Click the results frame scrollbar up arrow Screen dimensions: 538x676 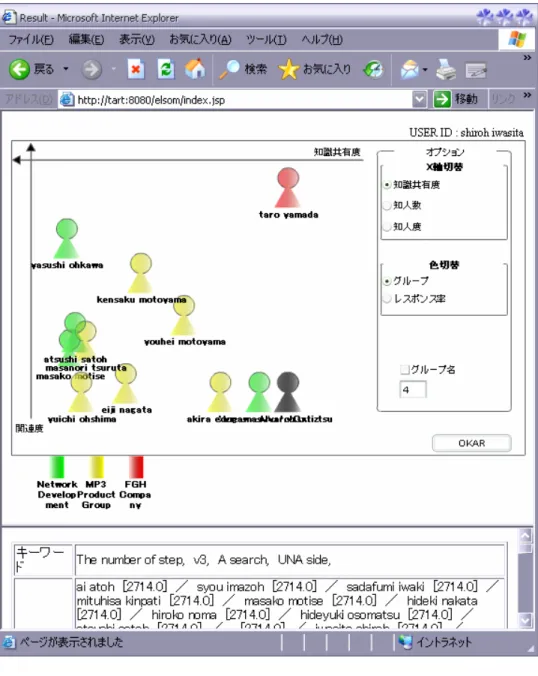525,536
